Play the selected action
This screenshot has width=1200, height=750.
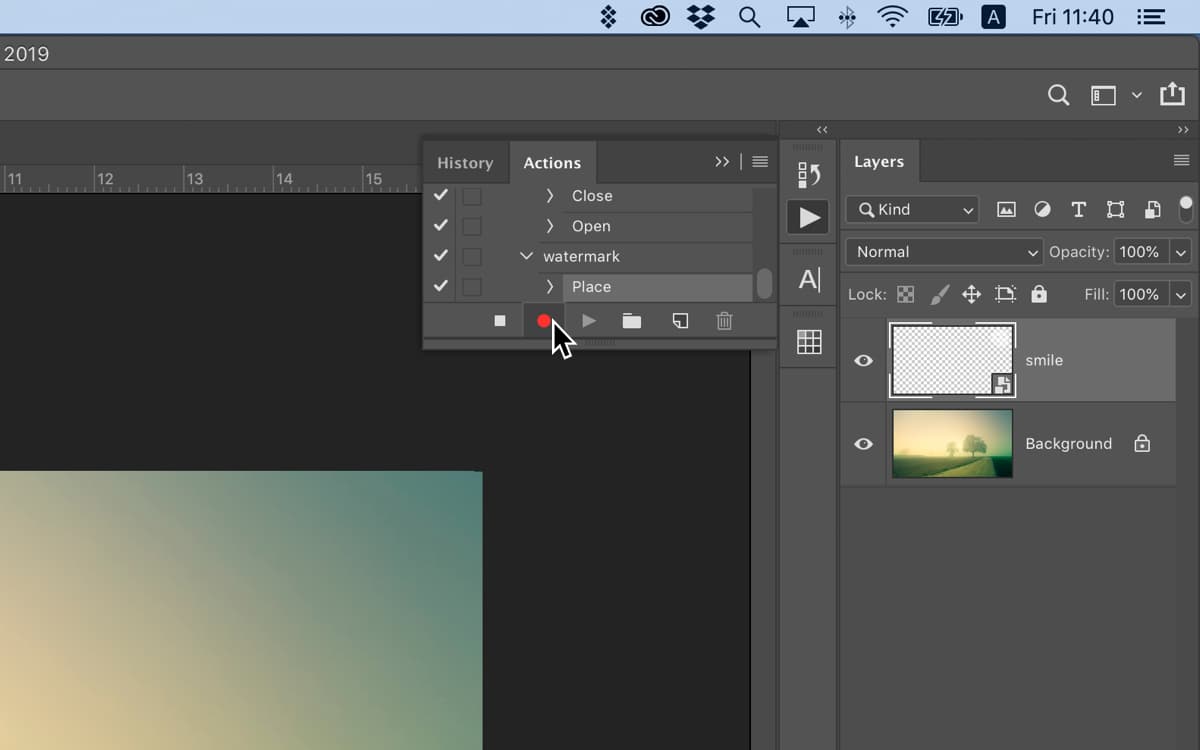click(588, 320)
